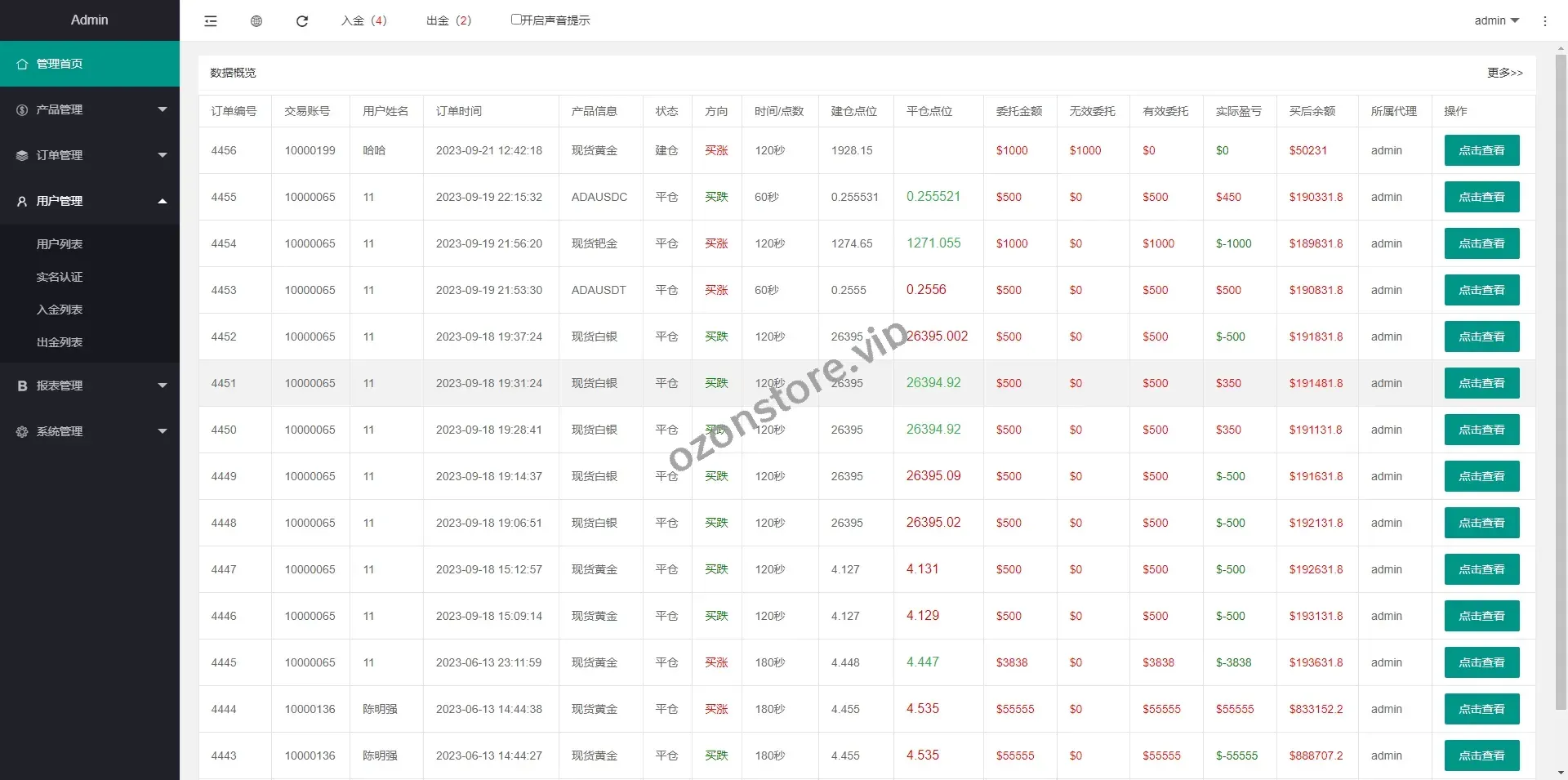
Task: Open the admin user dropdown
Action: (1496, 20)
